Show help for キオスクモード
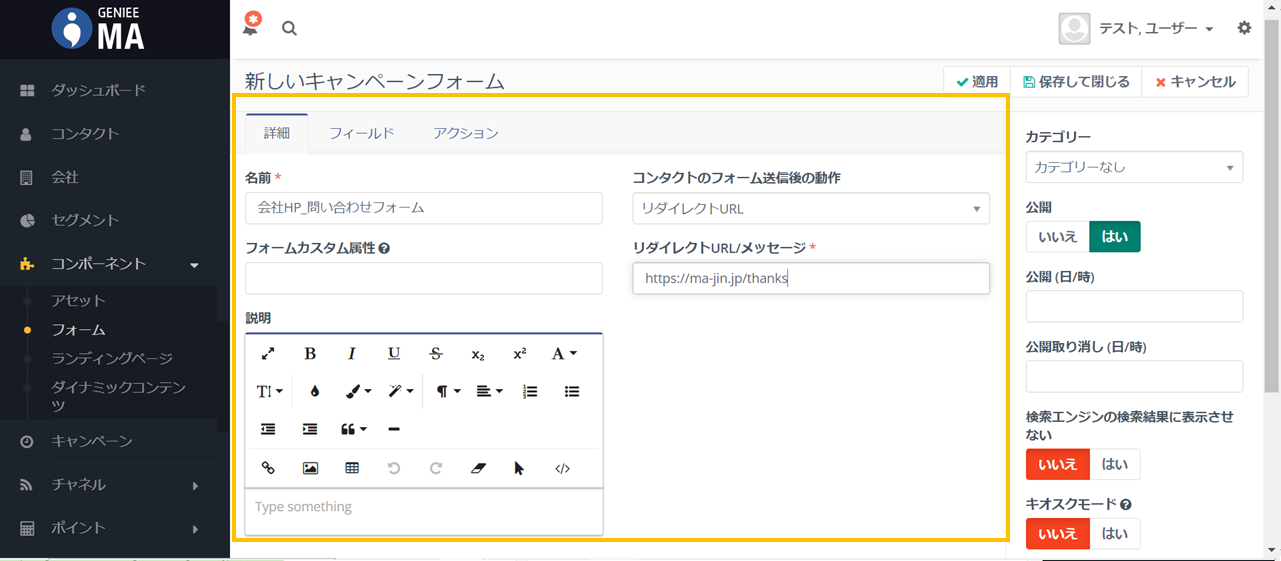Screen dimensions: 1281x561 coord(1126,505)
